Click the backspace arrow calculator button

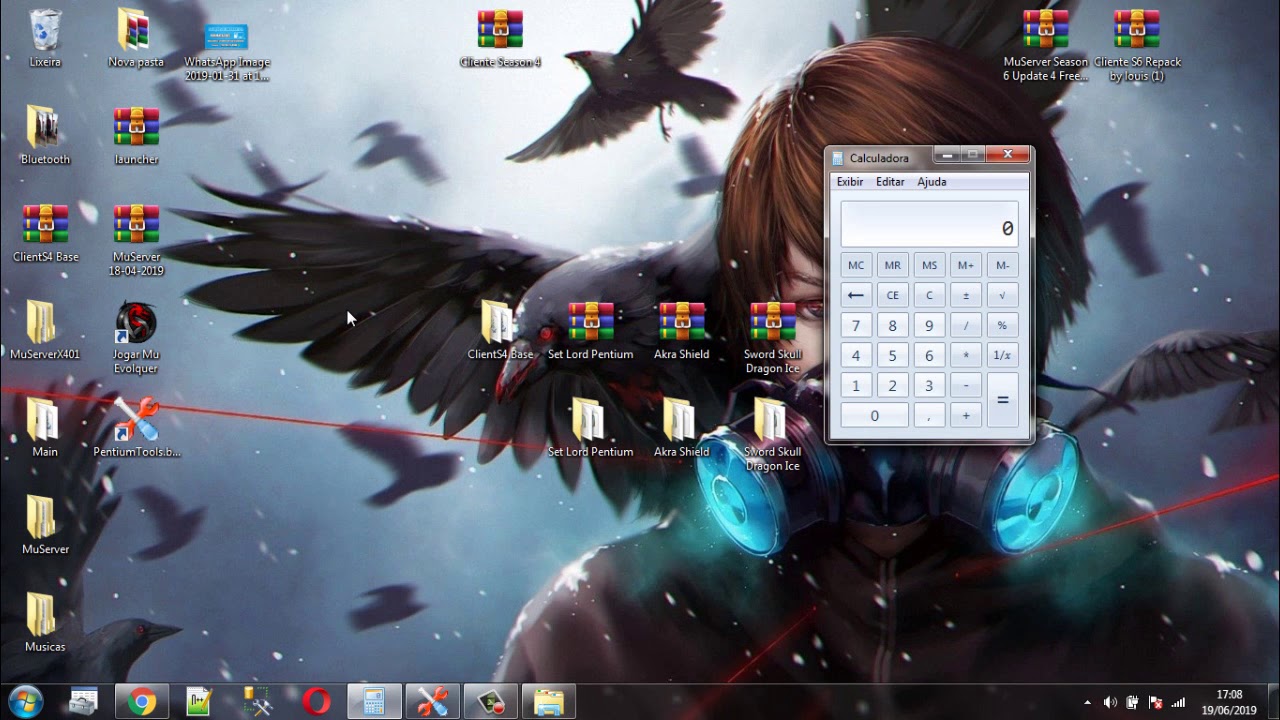click(x=856, y=295)
